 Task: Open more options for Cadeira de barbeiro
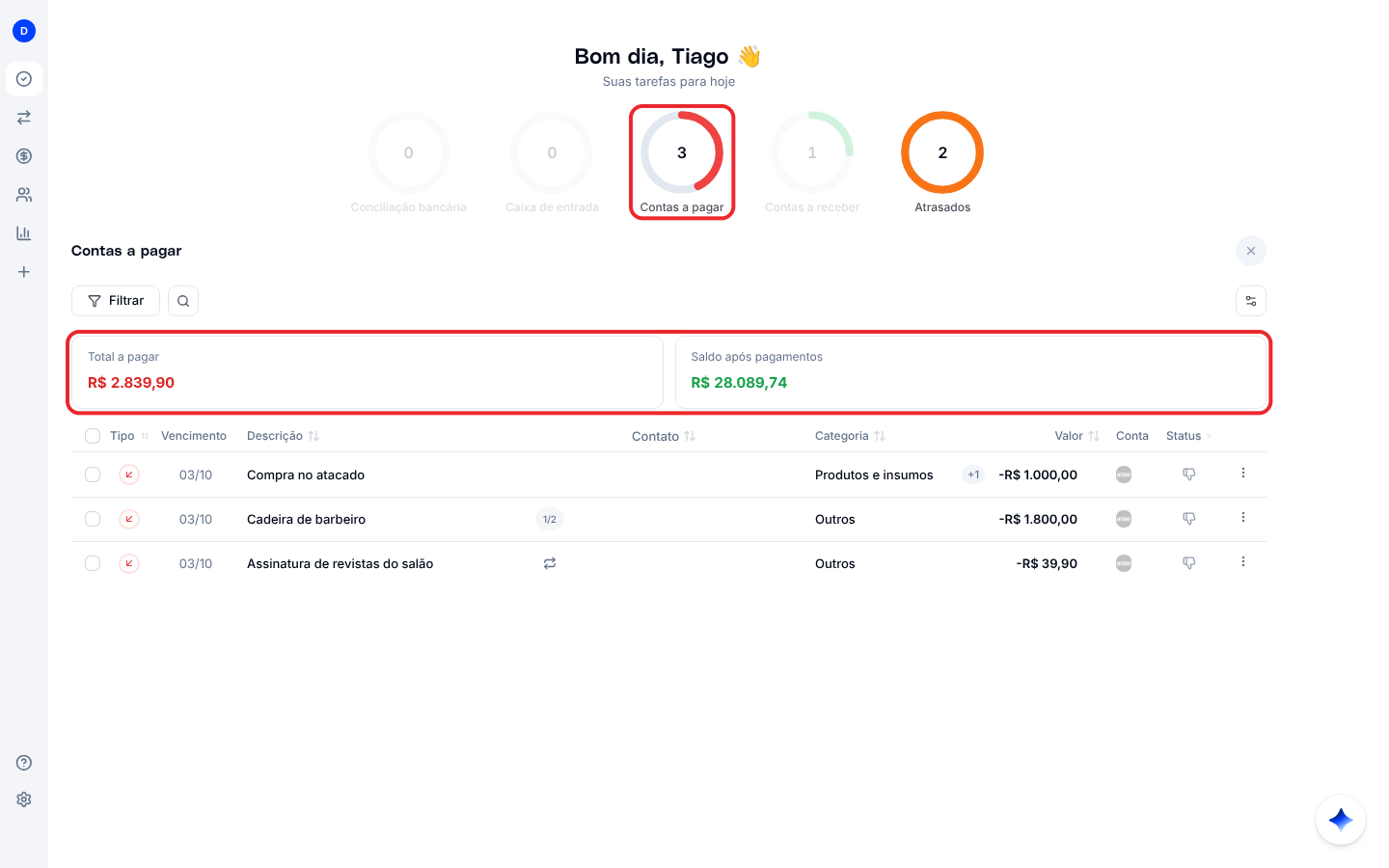tap(1243, 517)
